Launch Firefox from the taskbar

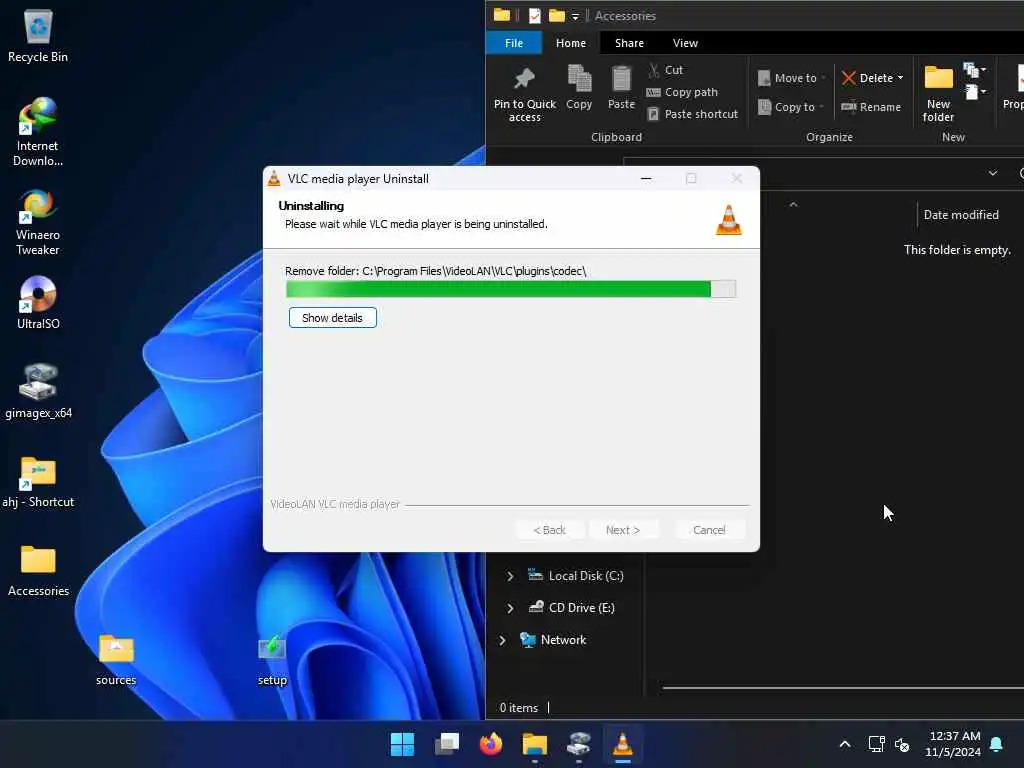click(490, 744)
